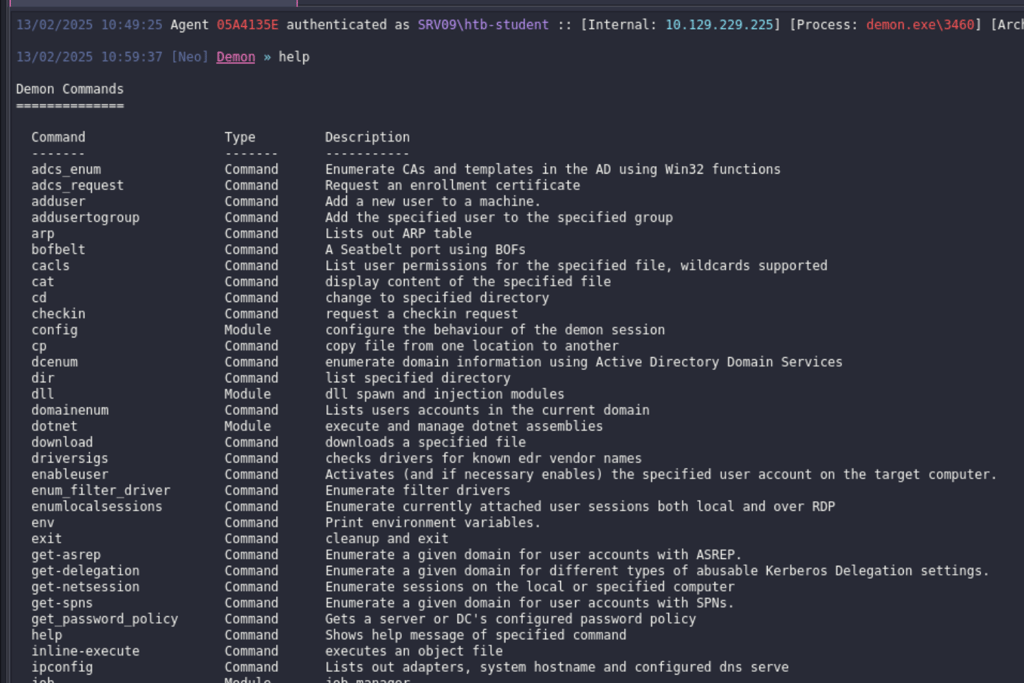Click the demon.exe\3460 process text
The image size is (1024, 683).
(920, 25)
